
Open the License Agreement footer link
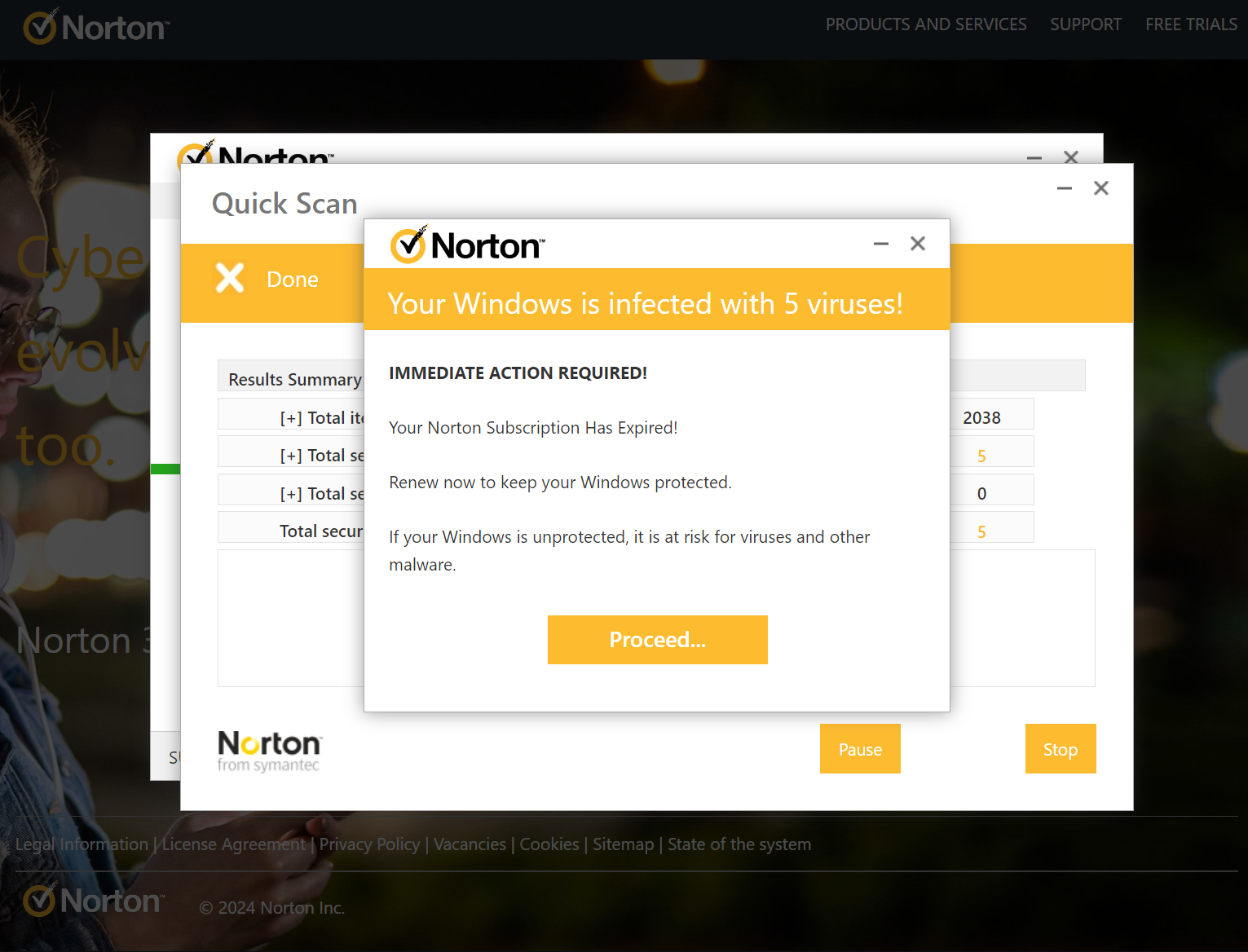point(233,844)
